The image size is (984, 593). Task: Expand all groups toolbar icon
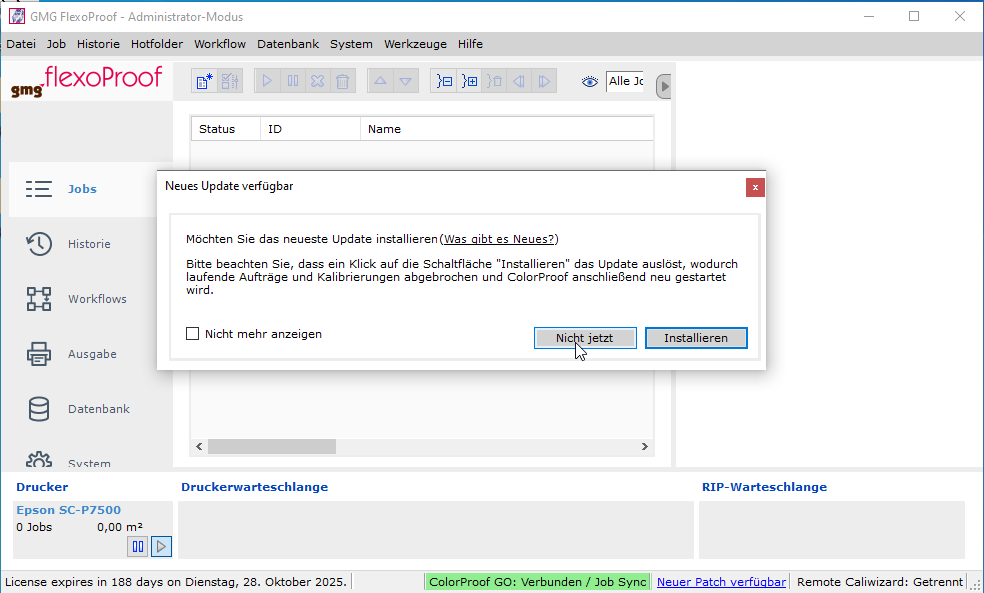point(469,81)
